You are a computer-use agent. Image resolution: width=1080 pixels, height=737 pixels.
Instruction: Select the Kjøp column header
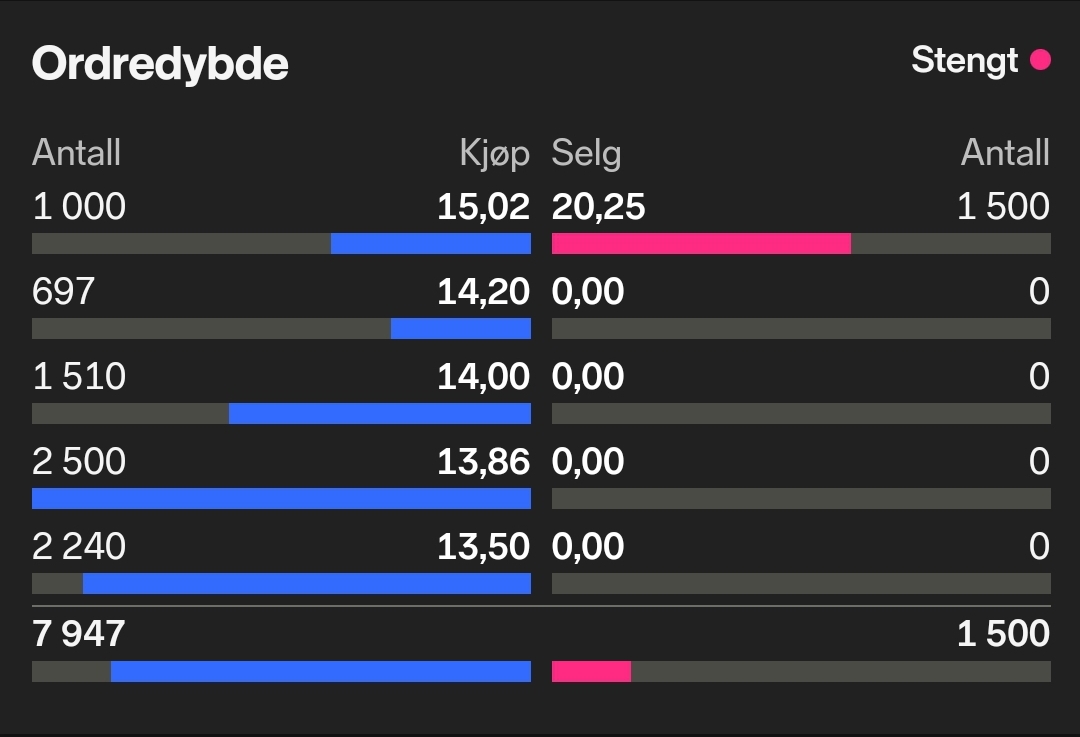point(495,153)
